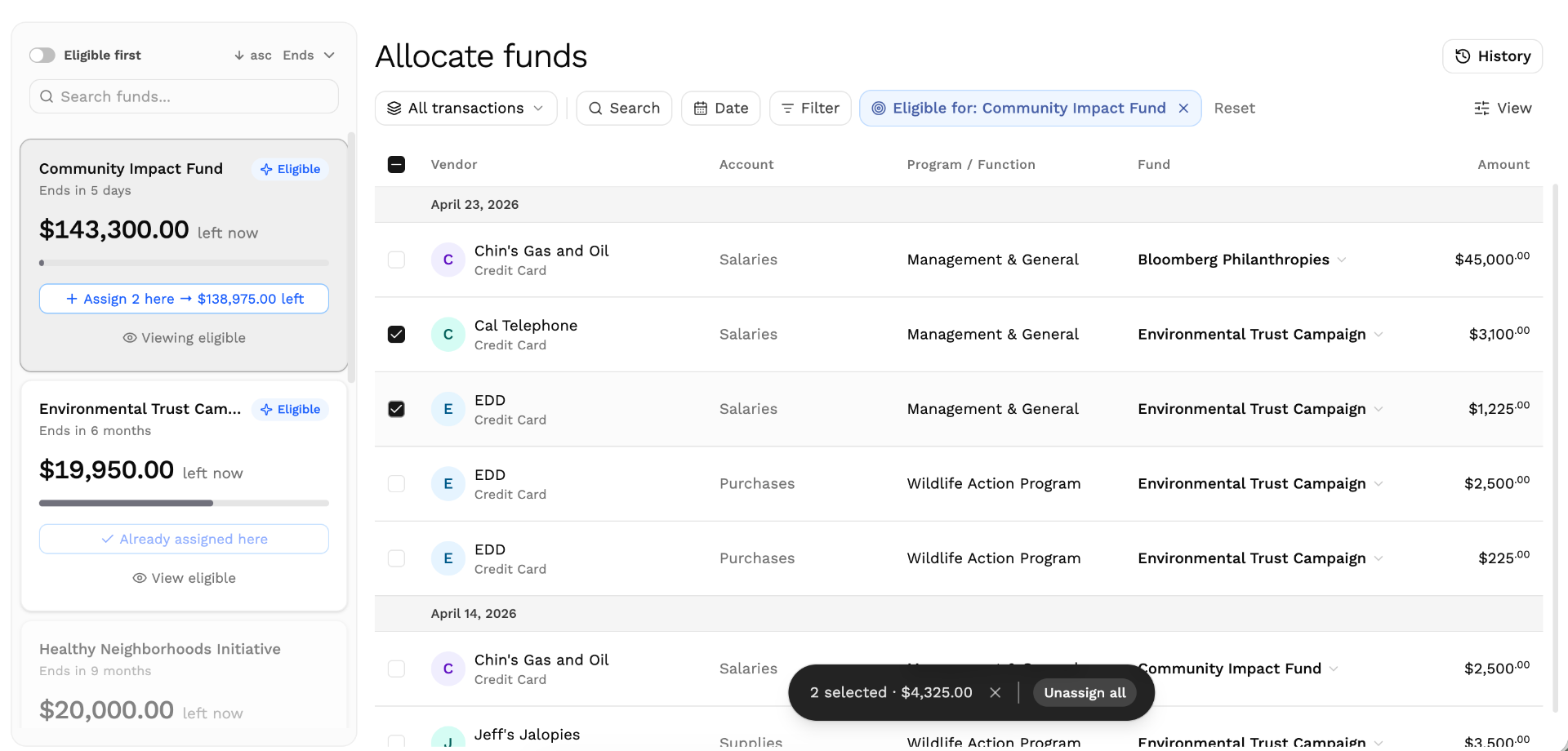Click Eligible badge on Environmental Trust card
1568x751 pixels.
[291, 409]
